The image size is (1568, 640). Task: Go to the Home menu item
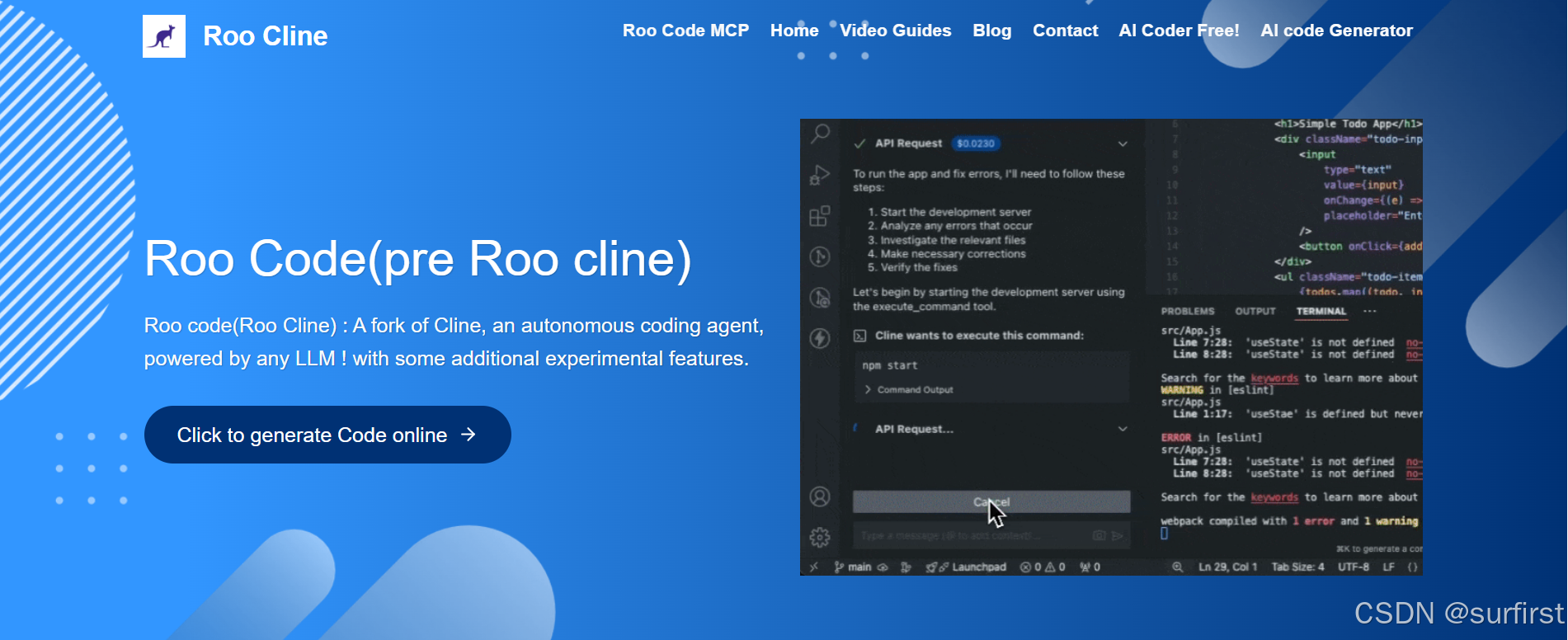794,31
